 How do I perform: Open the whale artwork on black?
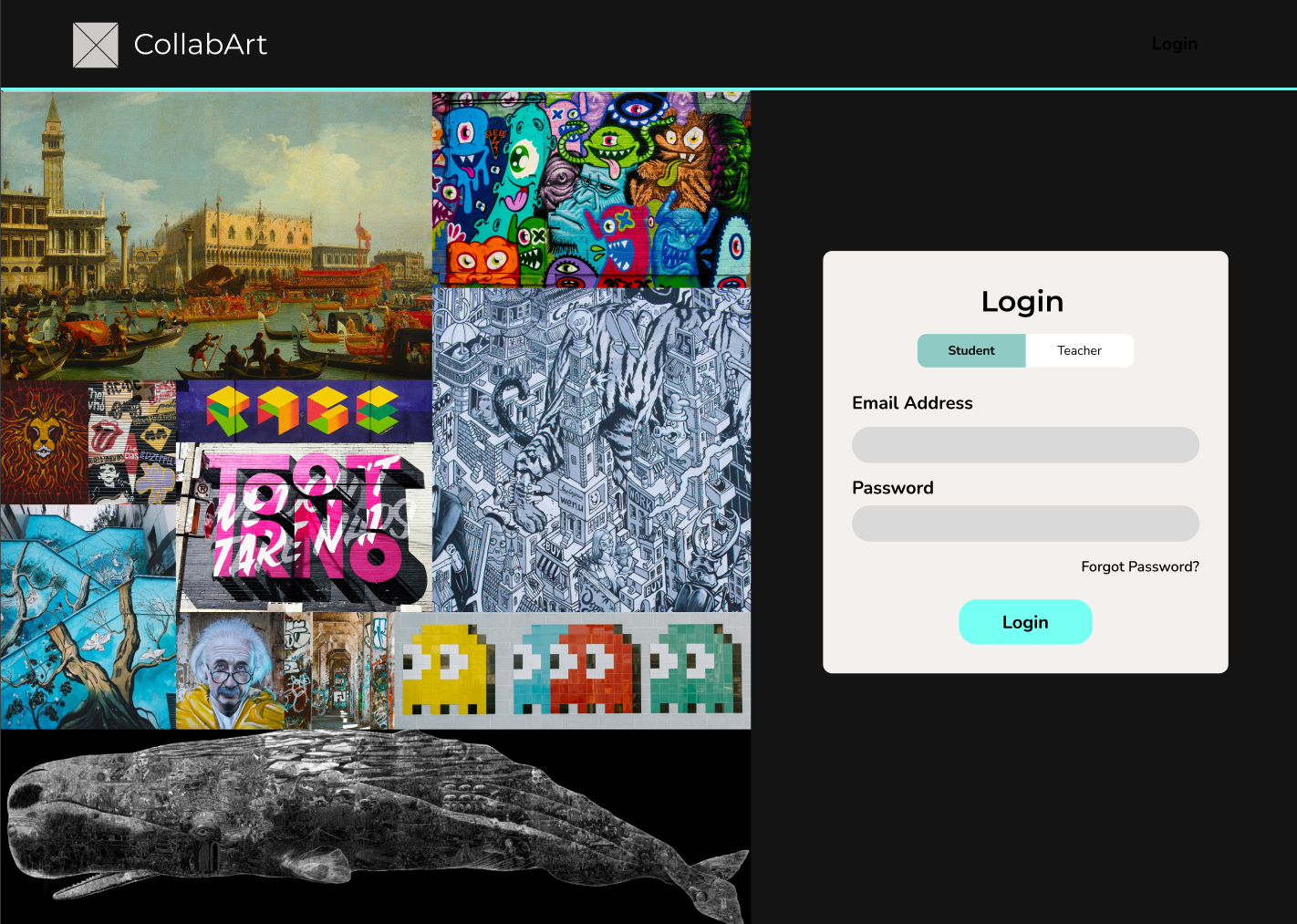[x=375, y=826]
